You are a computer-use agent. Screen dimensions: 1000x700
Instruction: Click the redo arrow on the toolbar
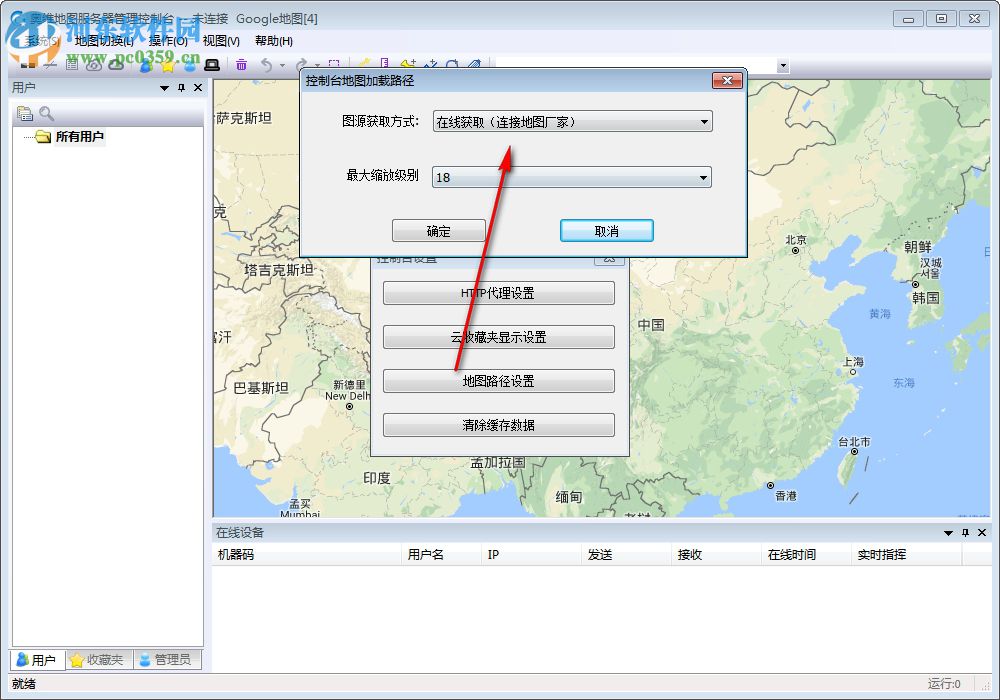click(x=301, y=64)
